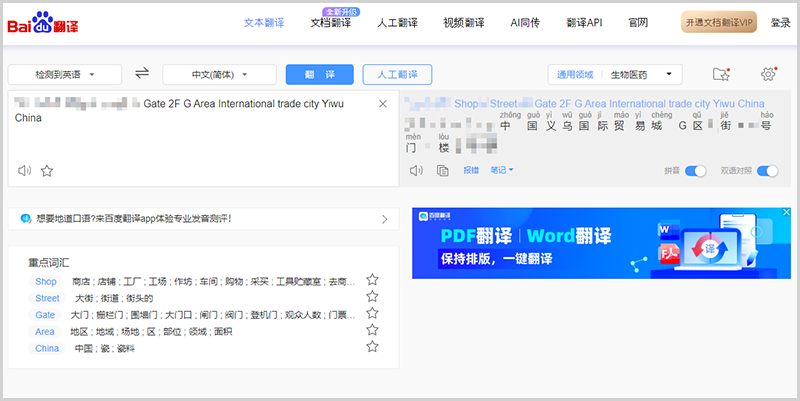This screenshot has height=401, width=800.
Task: Click into the source text input box
Action: tap(203, 138)
